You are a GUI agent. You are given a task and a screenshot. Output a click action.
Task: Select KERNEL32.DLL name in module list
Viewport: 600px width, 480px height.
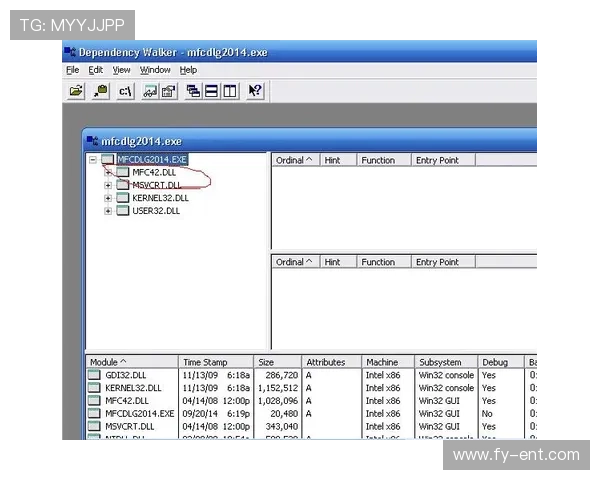click(x=133, y=388)
